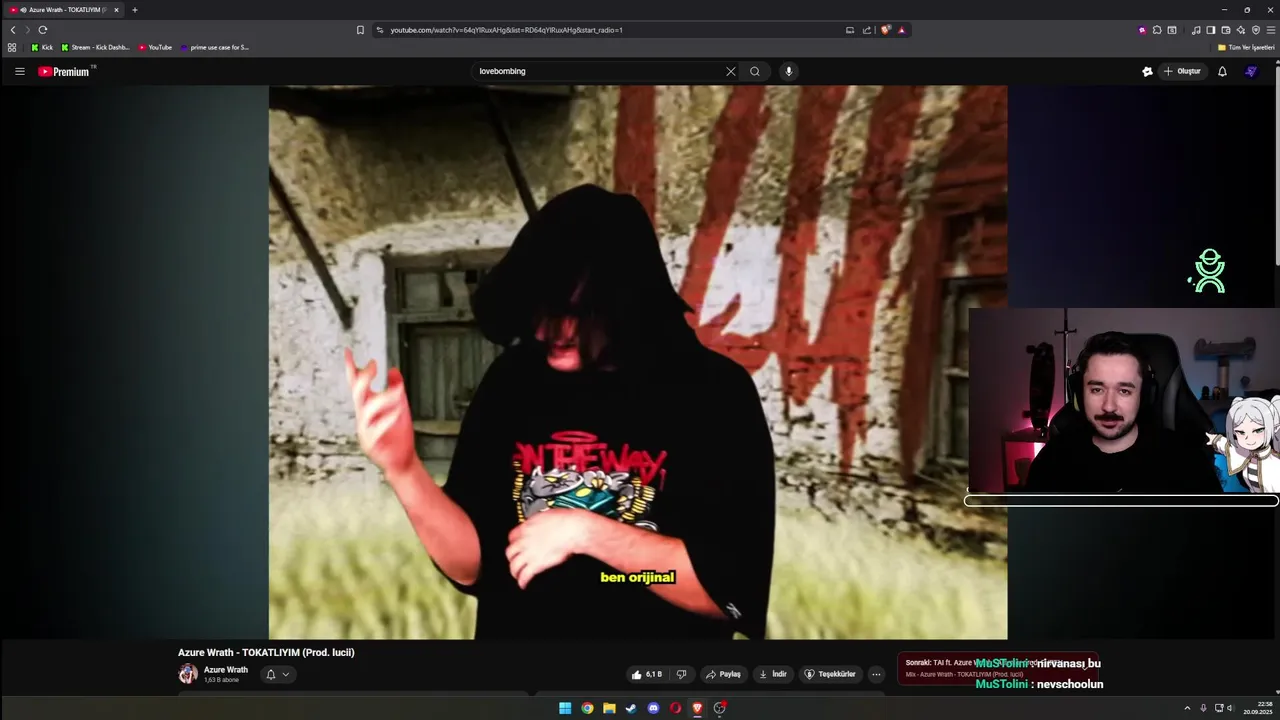The image size is (1280, 720).
Task: Like the video (6,1 B)
Action: coord(647,674)
